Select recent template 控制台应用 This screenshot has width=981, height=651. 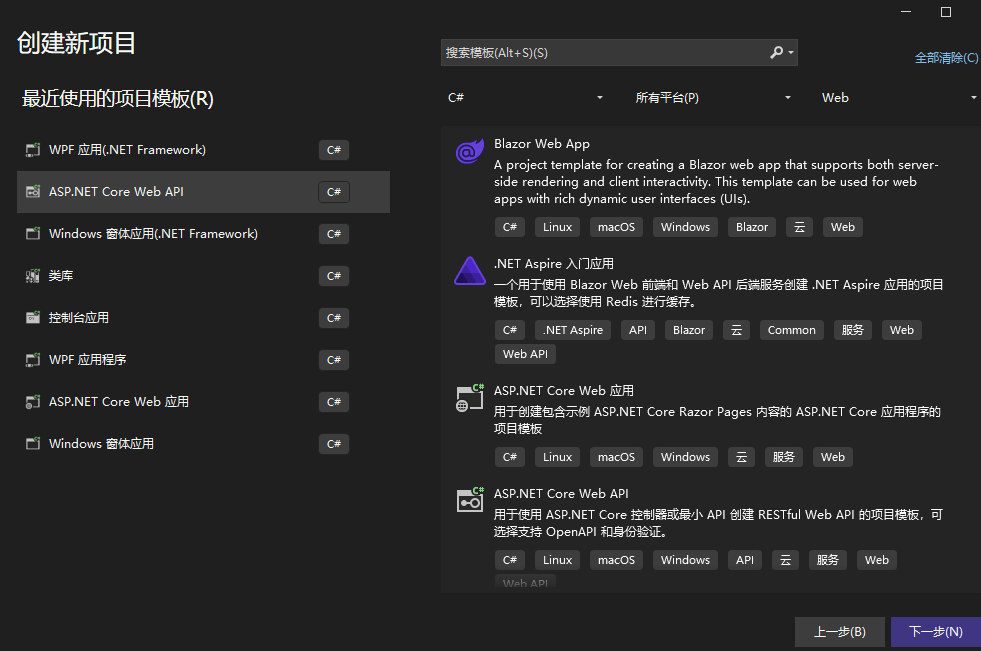click(203, 318)
